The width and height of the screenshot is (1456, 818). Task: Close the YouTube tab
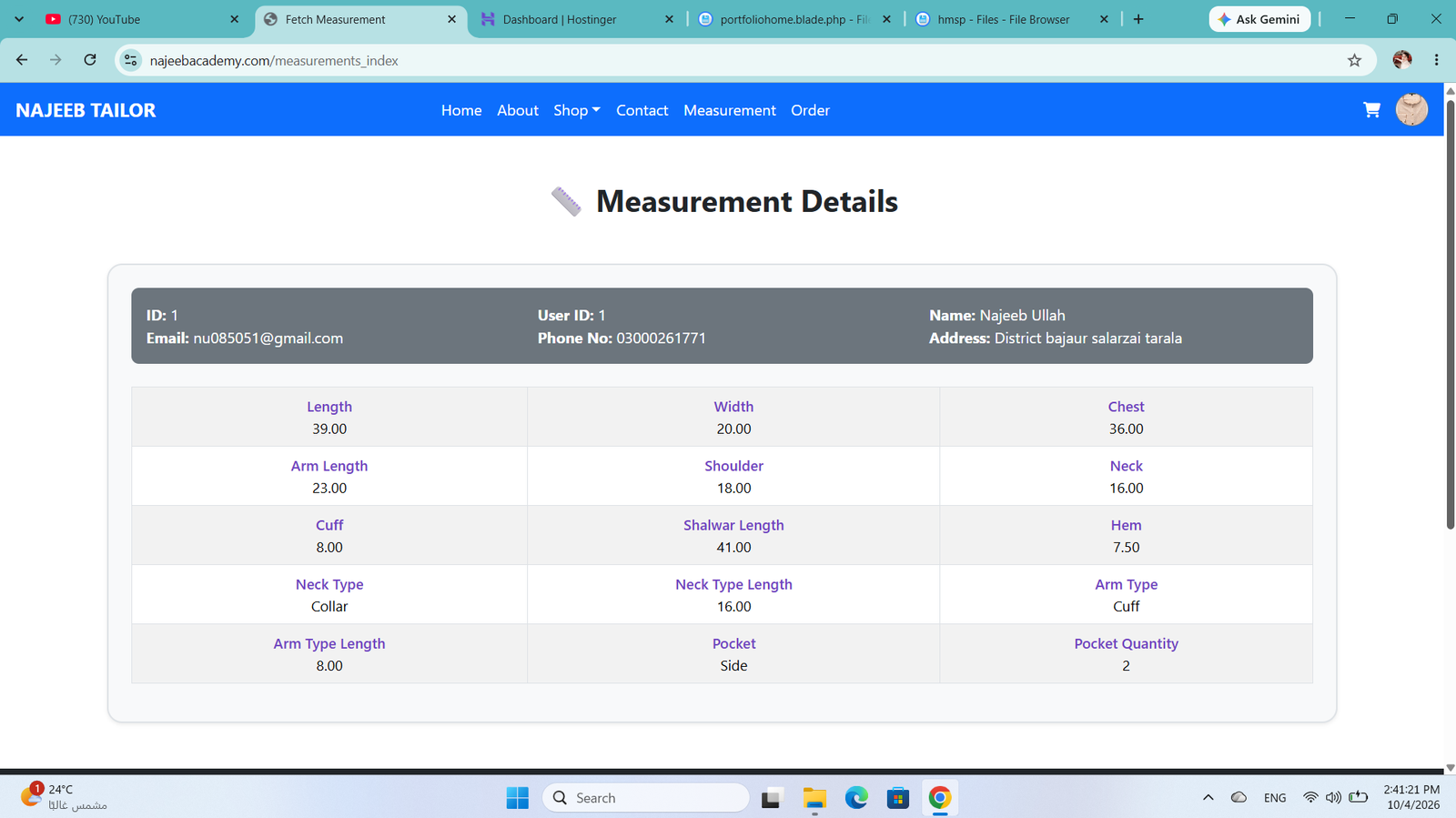click(x=235, y=19)
